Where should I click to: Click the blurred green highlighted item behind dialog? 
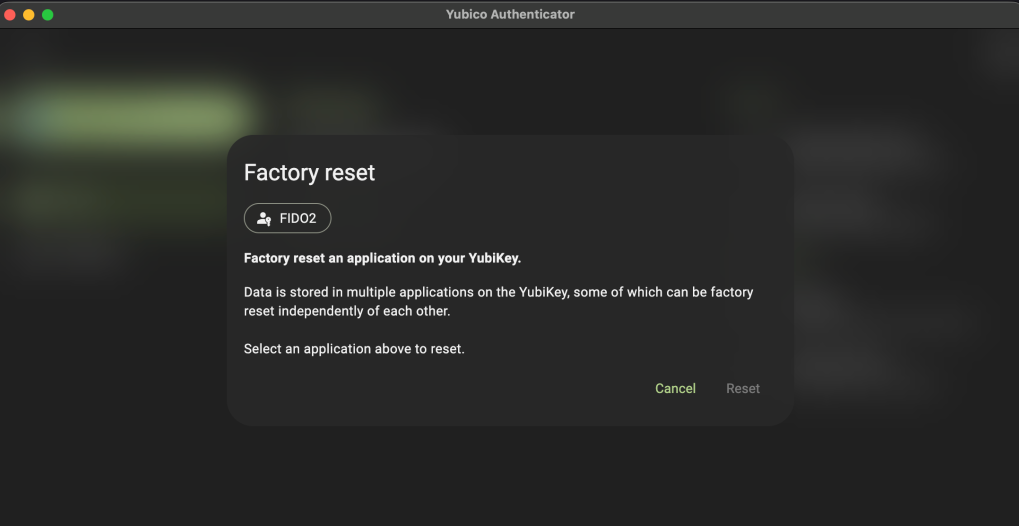click(130, 115)
